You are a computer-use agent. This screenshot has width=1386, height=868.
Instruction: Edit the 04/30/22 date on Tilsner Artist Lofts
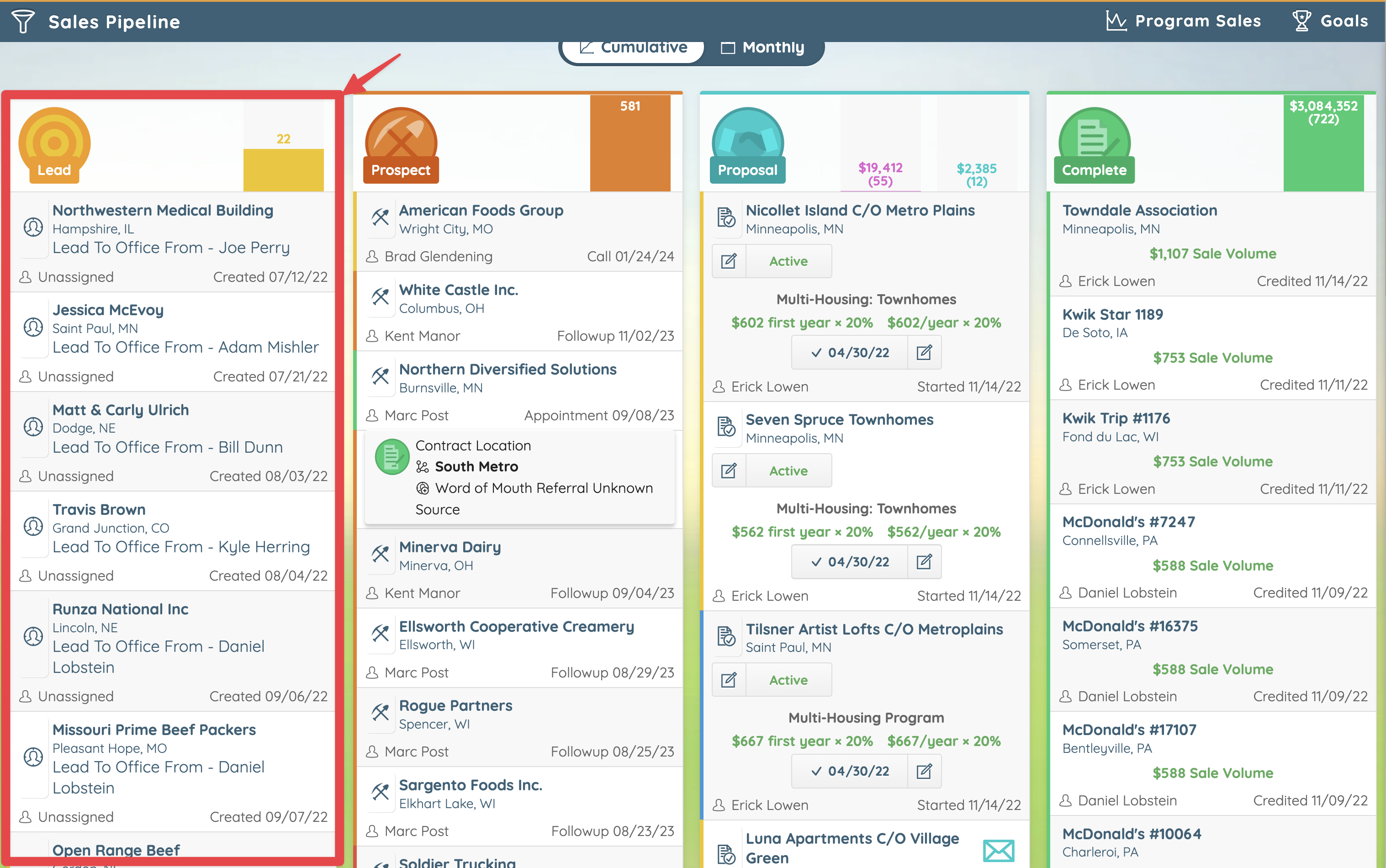click(x=924, y=771)
